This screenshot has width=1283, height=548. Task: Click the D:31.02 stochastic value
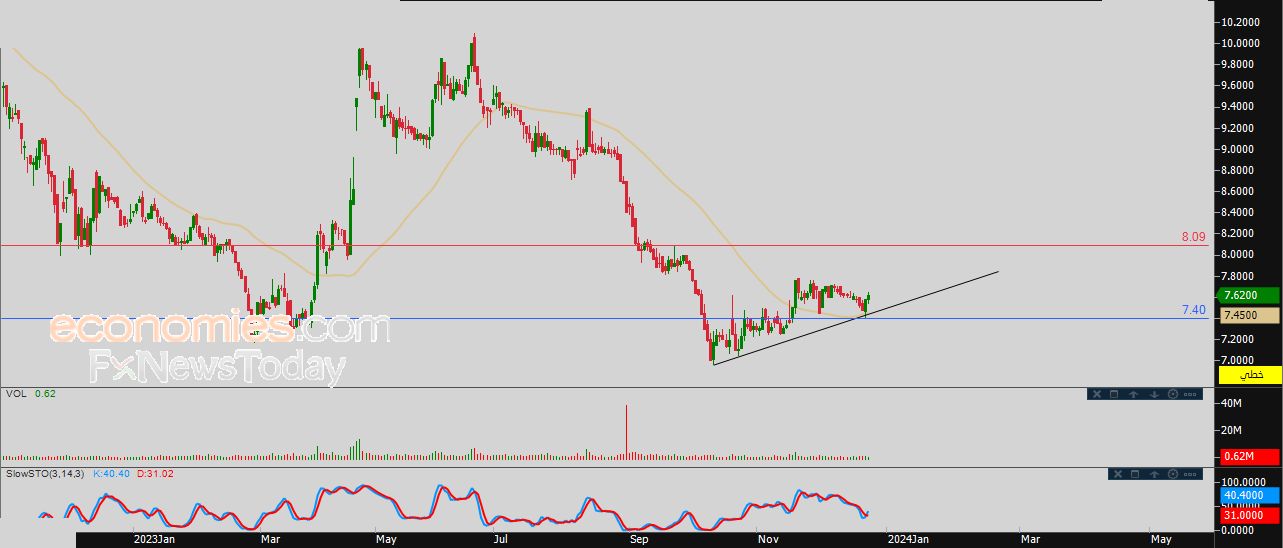pos(155,473)
